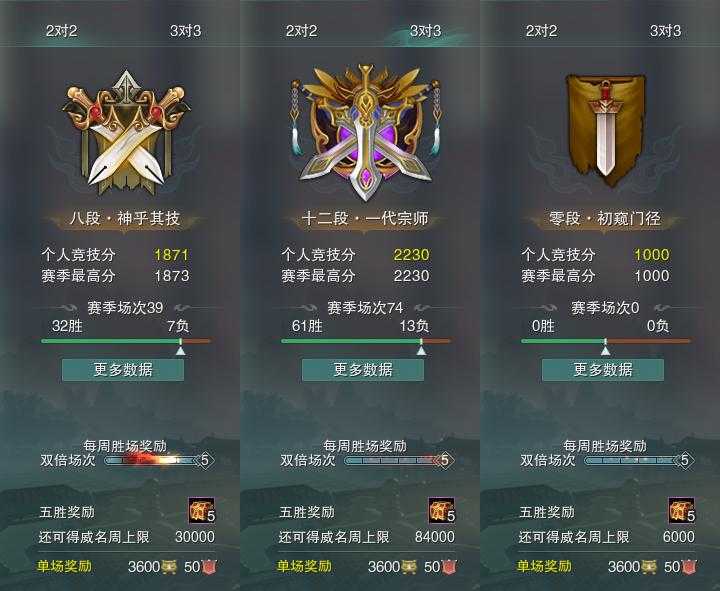This screenshot has height=591, width=720.
Task: Switch to the 3对3 tab in left panel
Action: (x=186, y=31)
